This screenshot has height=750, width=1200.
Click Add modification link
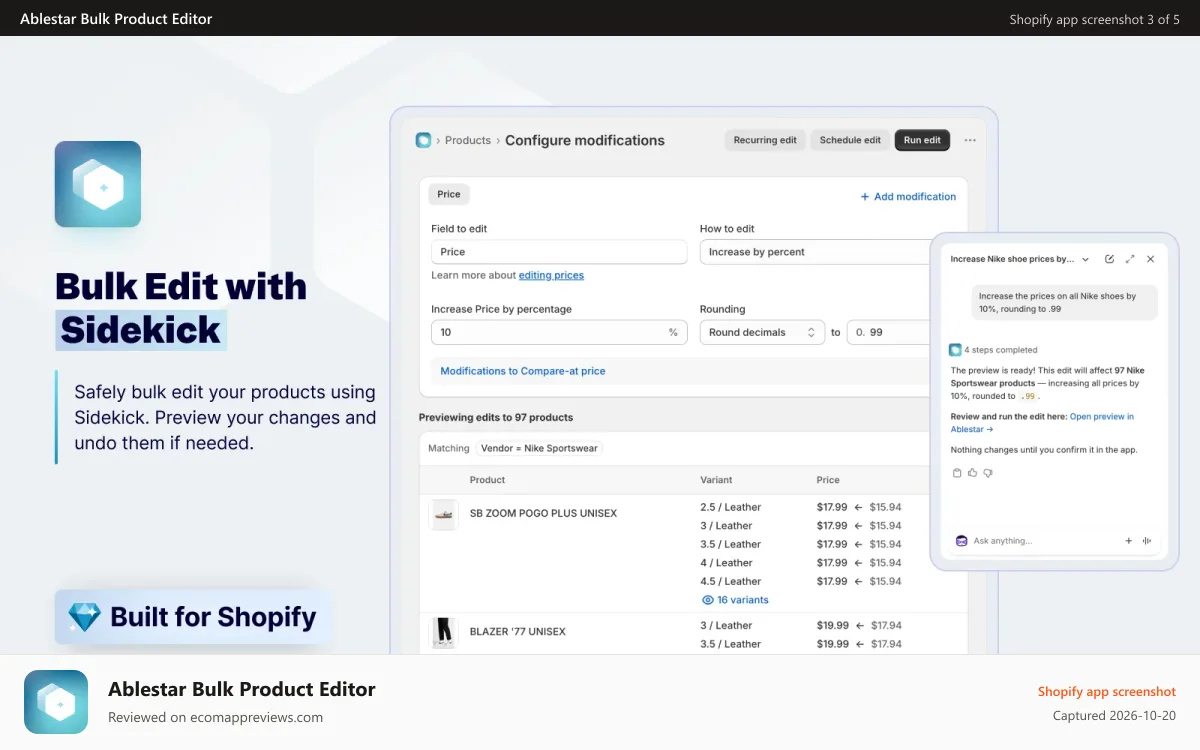(x=908, y=197)
